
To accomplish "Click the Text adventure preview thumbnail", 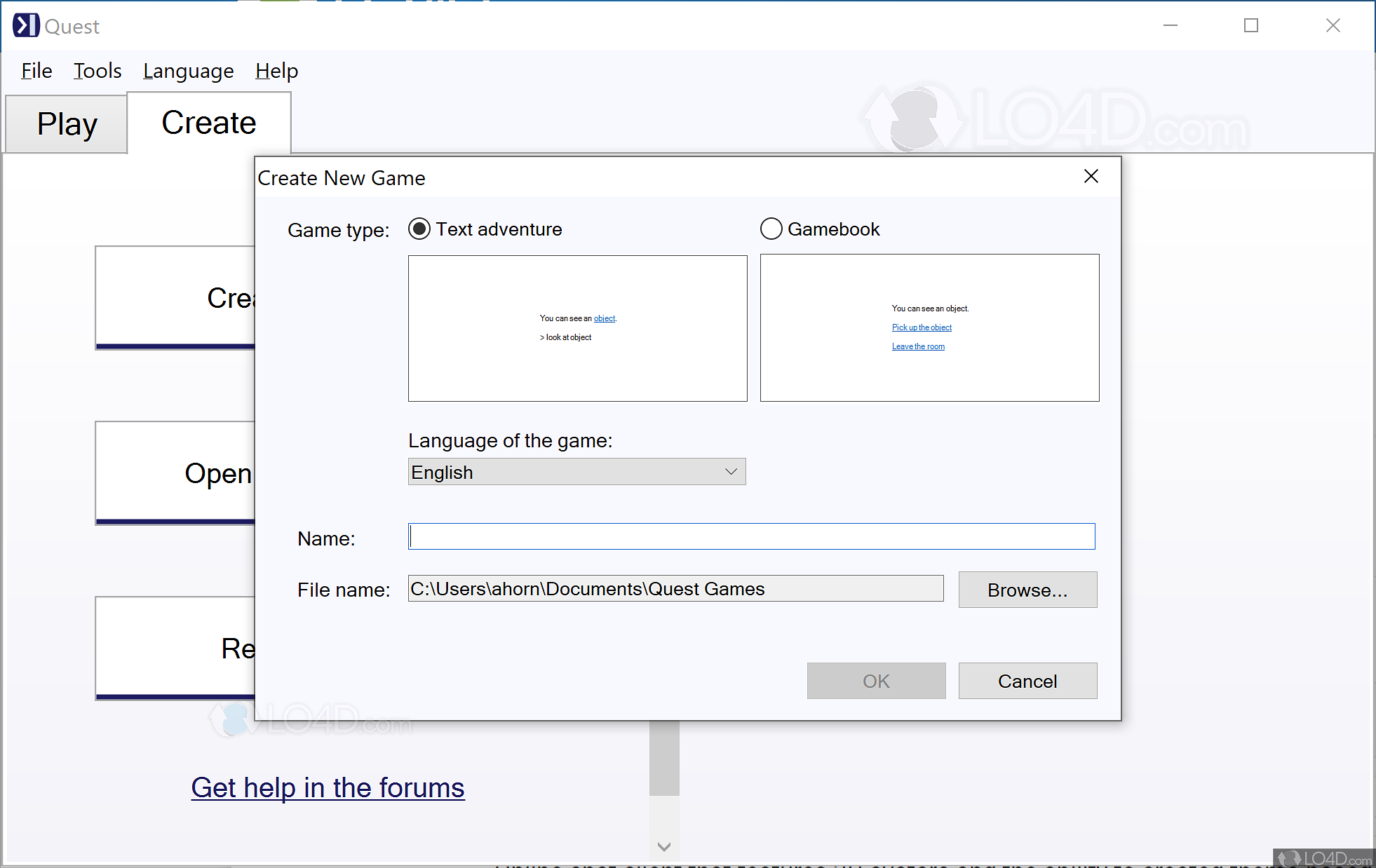I will pos(577,328).
